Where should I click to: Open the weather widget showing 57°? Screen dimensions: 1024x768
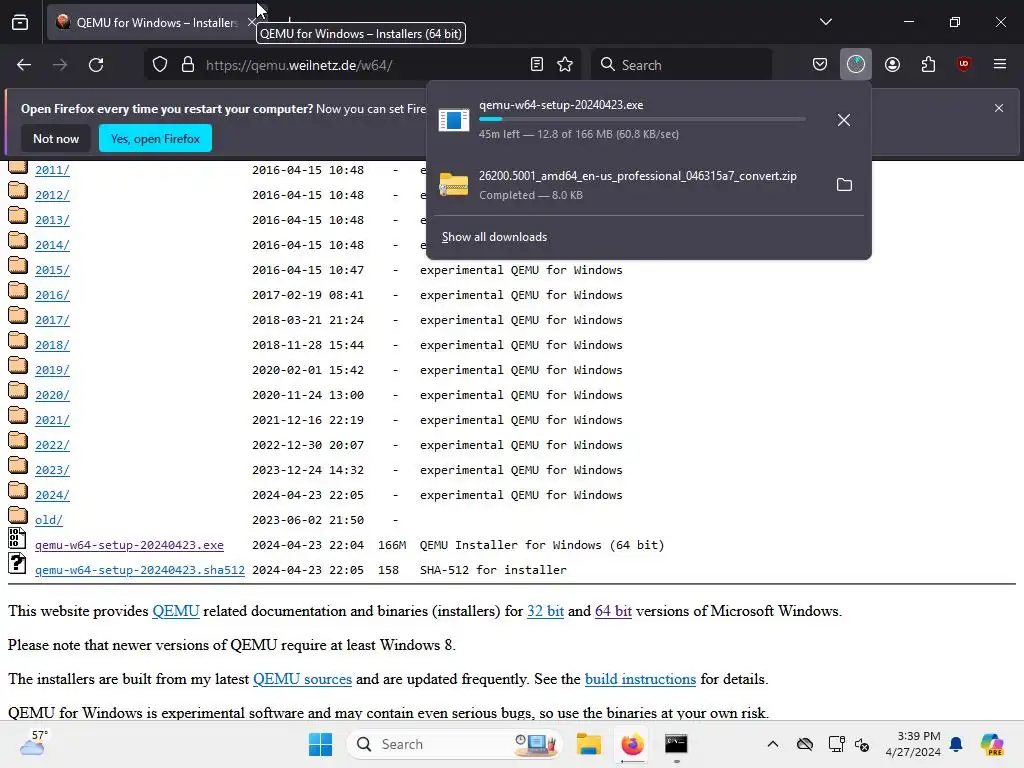click(x=33, y=743)
